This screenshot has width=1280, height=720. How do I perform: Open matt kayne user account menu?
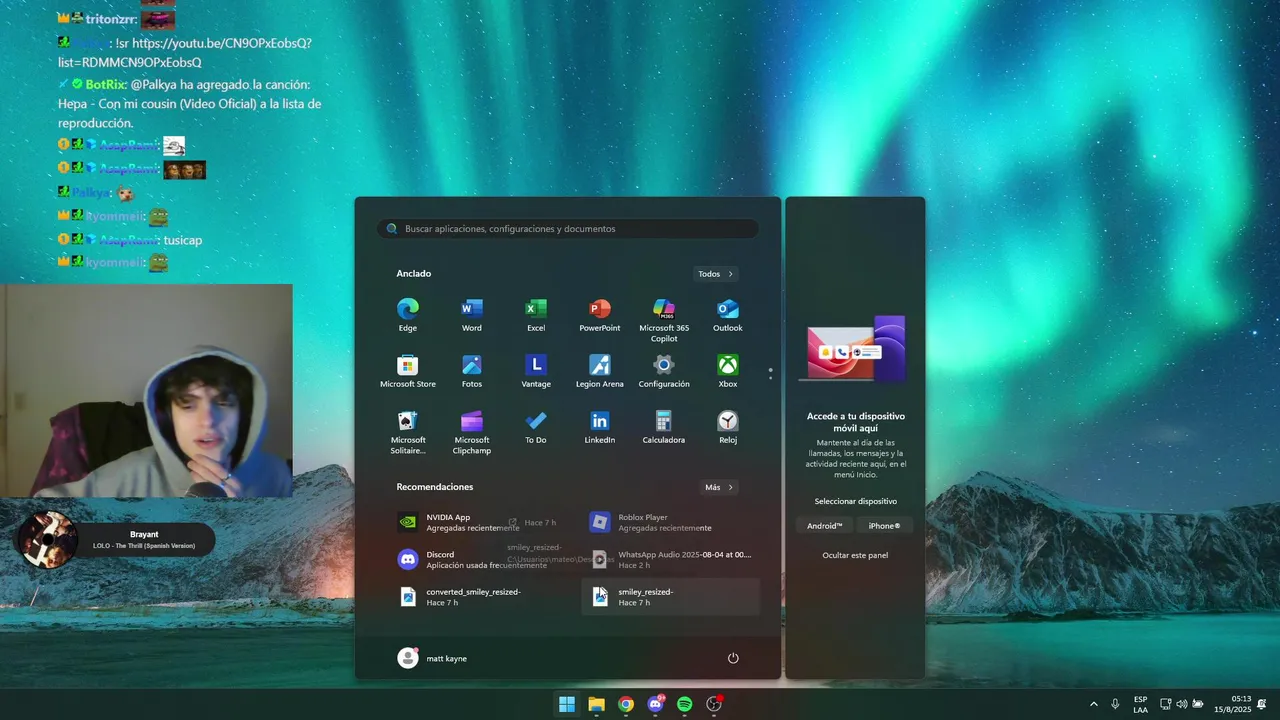pos(433,658)
